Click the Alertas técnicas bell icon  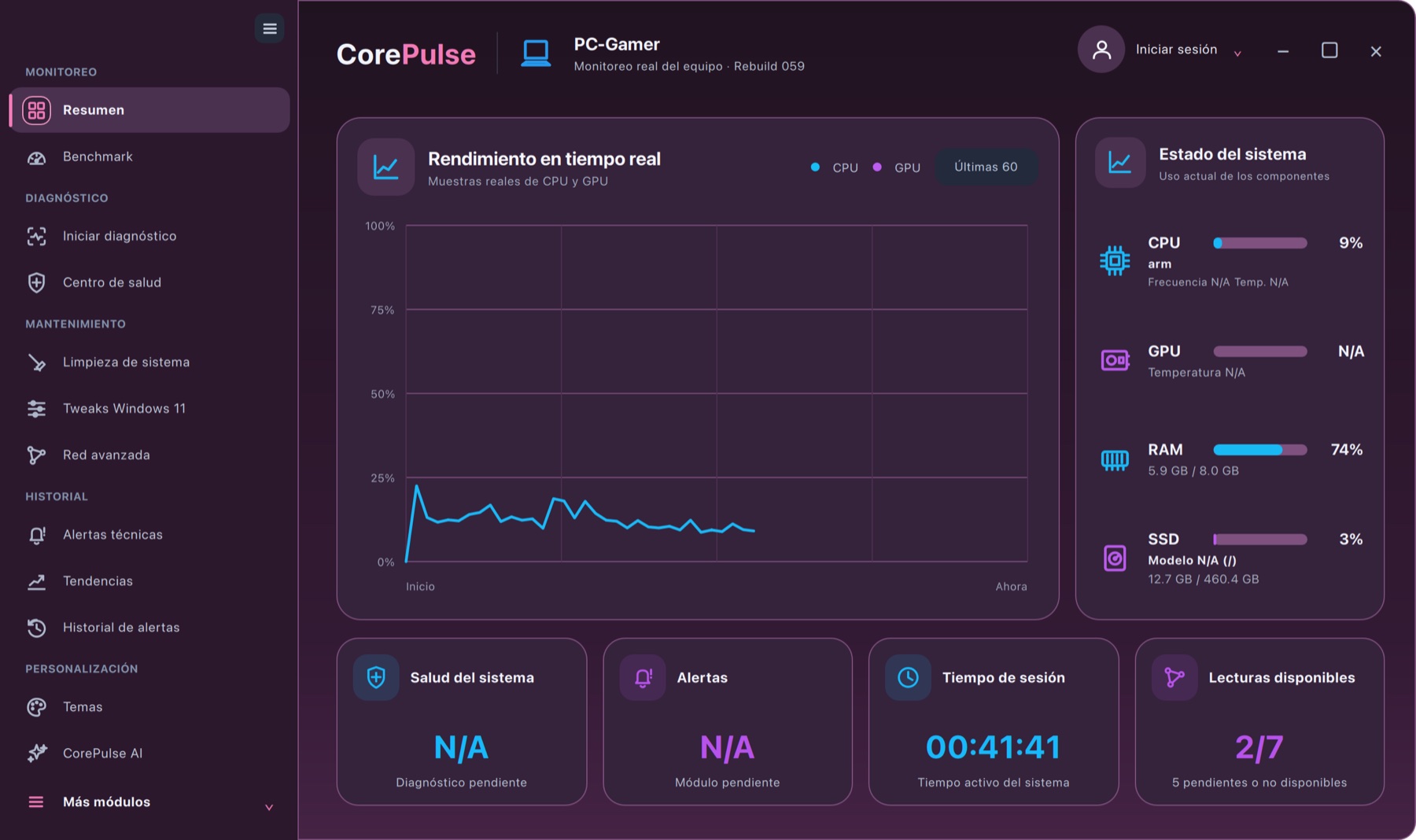click(x=37, y=535)
